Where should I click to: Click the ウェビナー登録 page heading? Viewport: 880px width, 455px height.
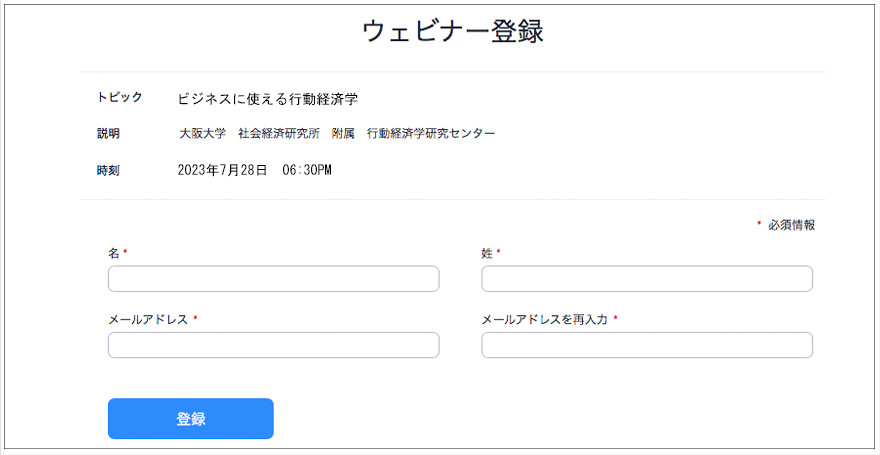452,32
